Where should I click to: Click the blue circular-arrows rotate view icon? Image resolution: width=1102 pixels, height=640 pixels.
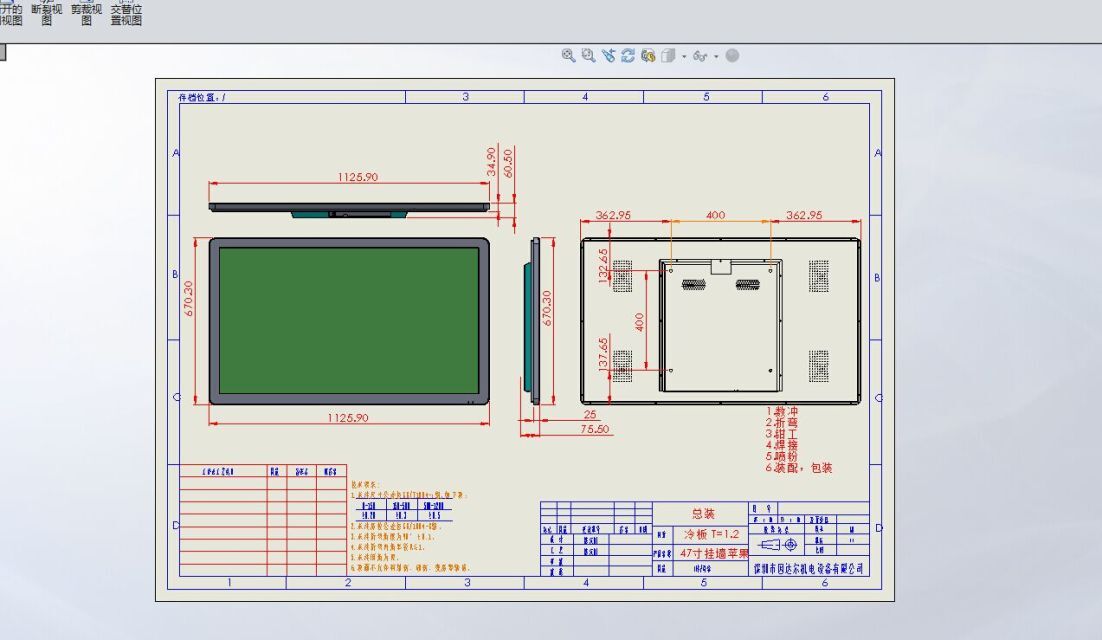coord(628,56)
